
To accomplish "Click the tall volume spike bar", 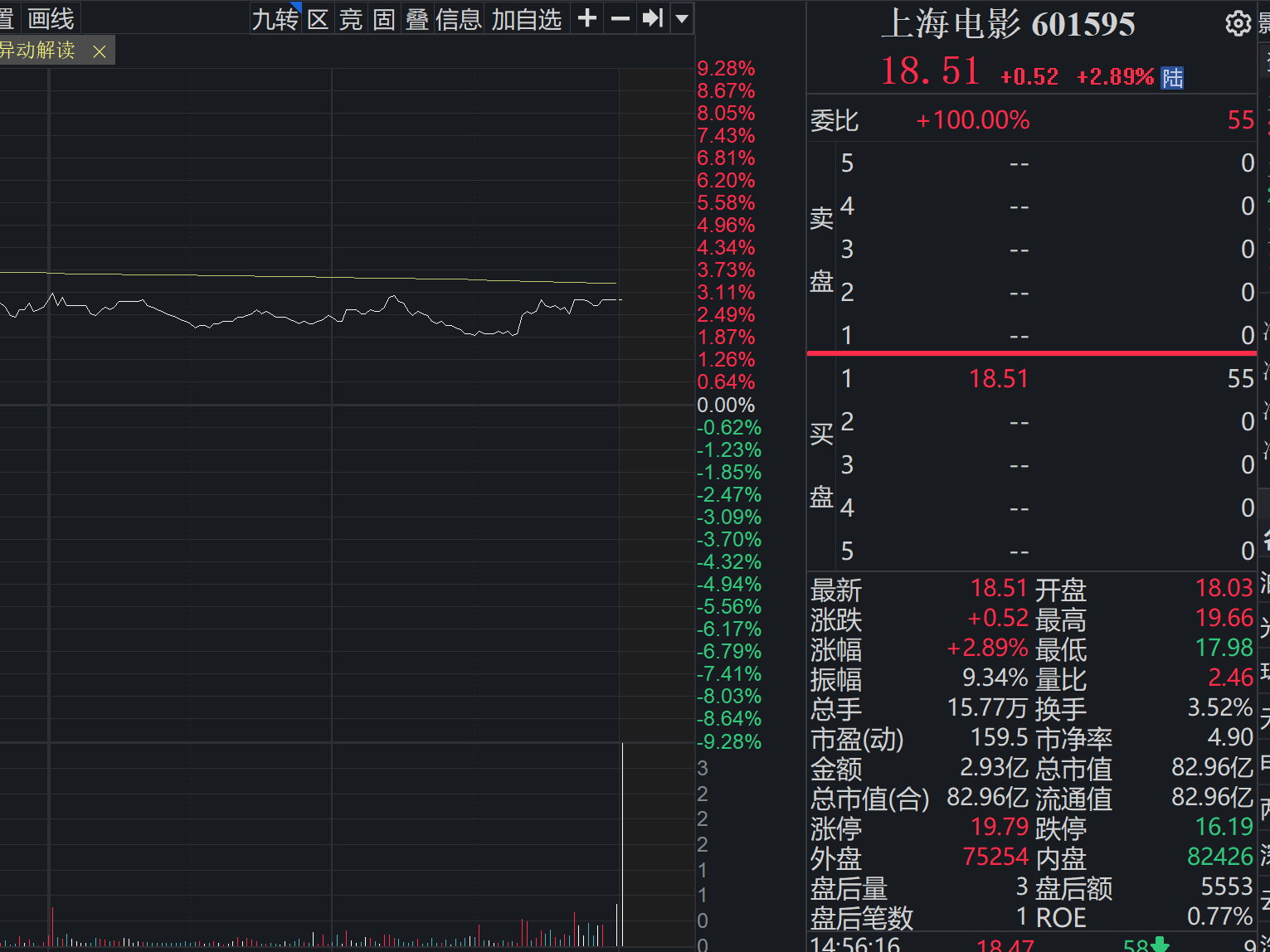I will [621, 844].
